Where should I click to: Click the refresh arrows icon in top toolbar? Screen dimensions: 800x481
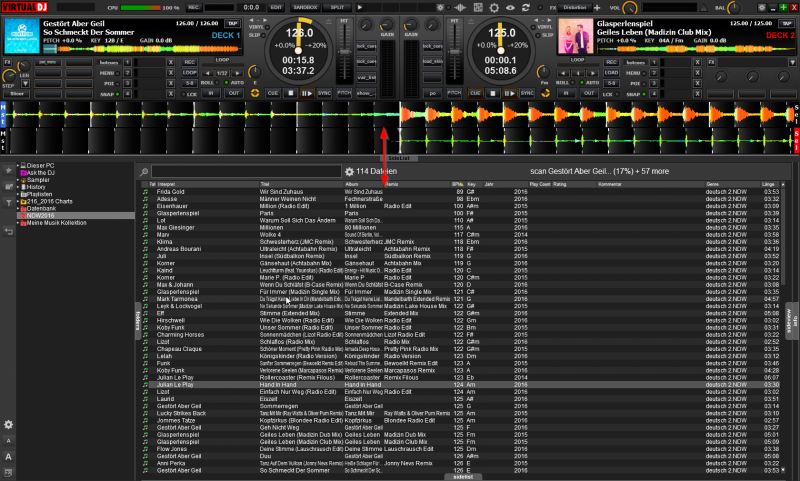(526, 8)
